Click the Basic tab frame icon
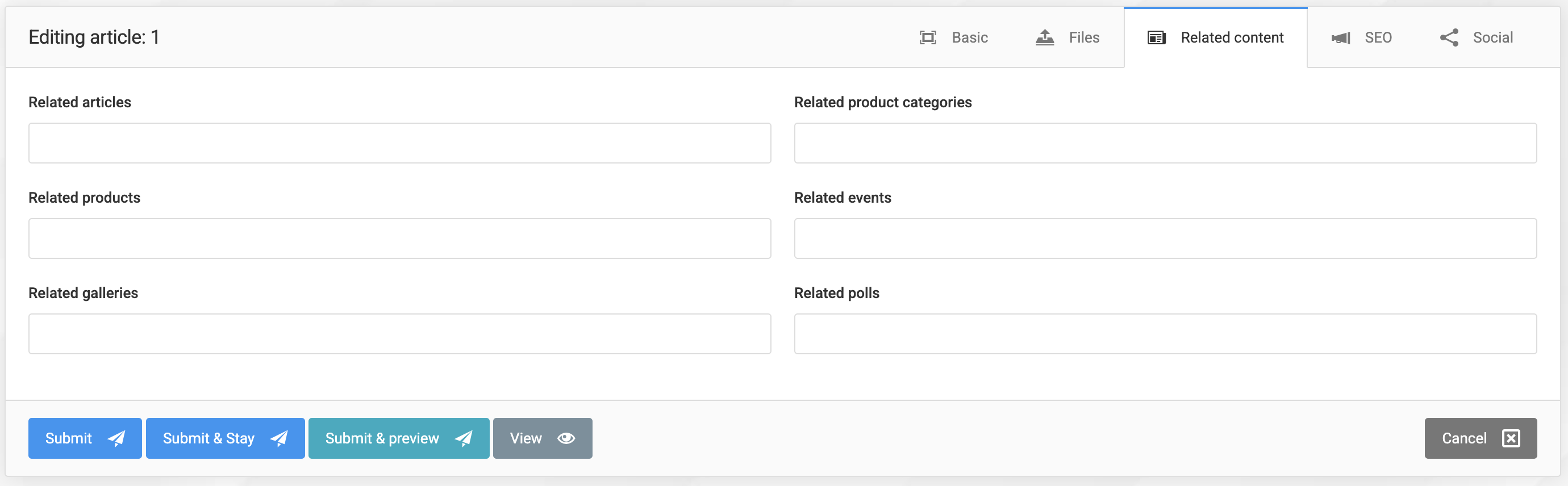 click(x=928, y=37)
